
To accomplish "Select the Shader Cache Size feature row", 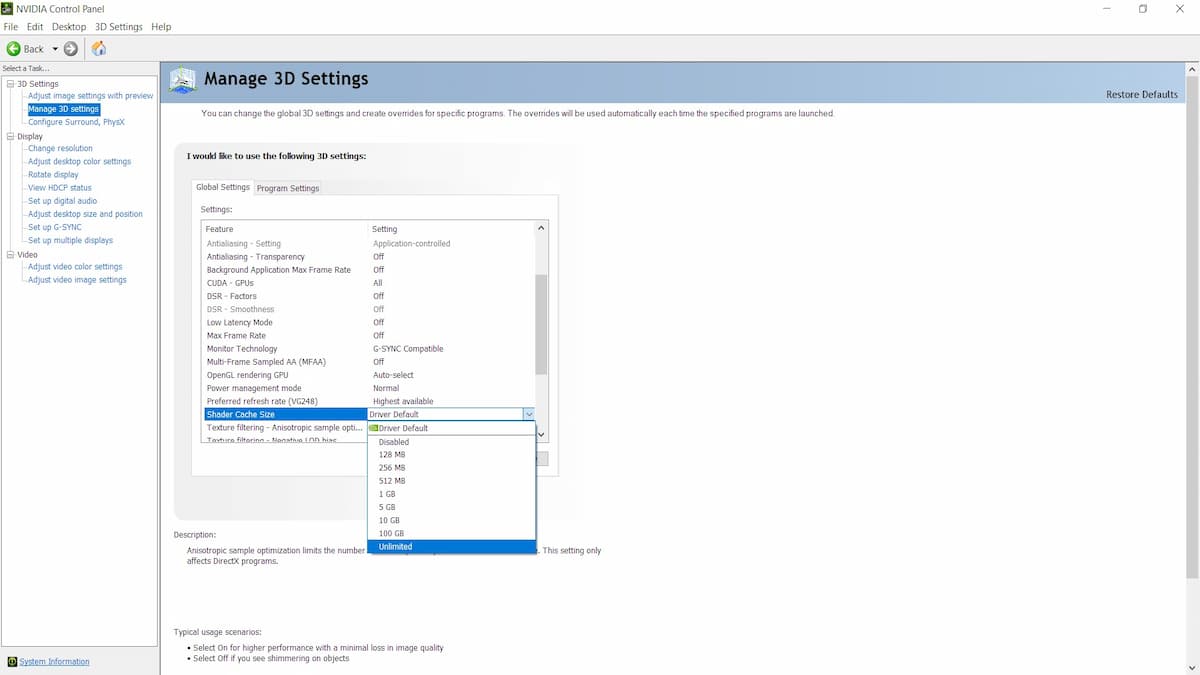I will click(285, 414).
